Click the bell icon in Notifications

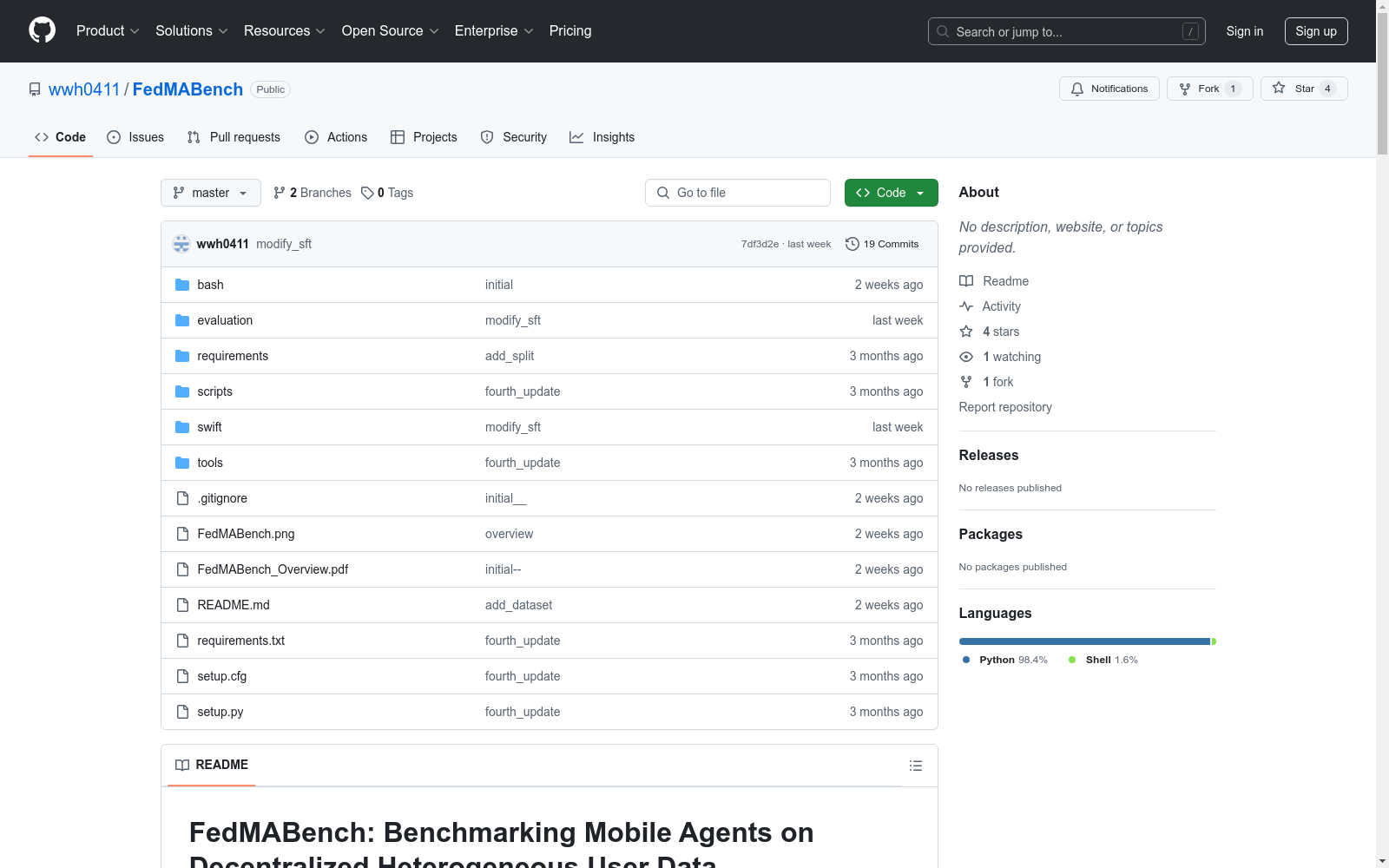tap(1077, 89)
